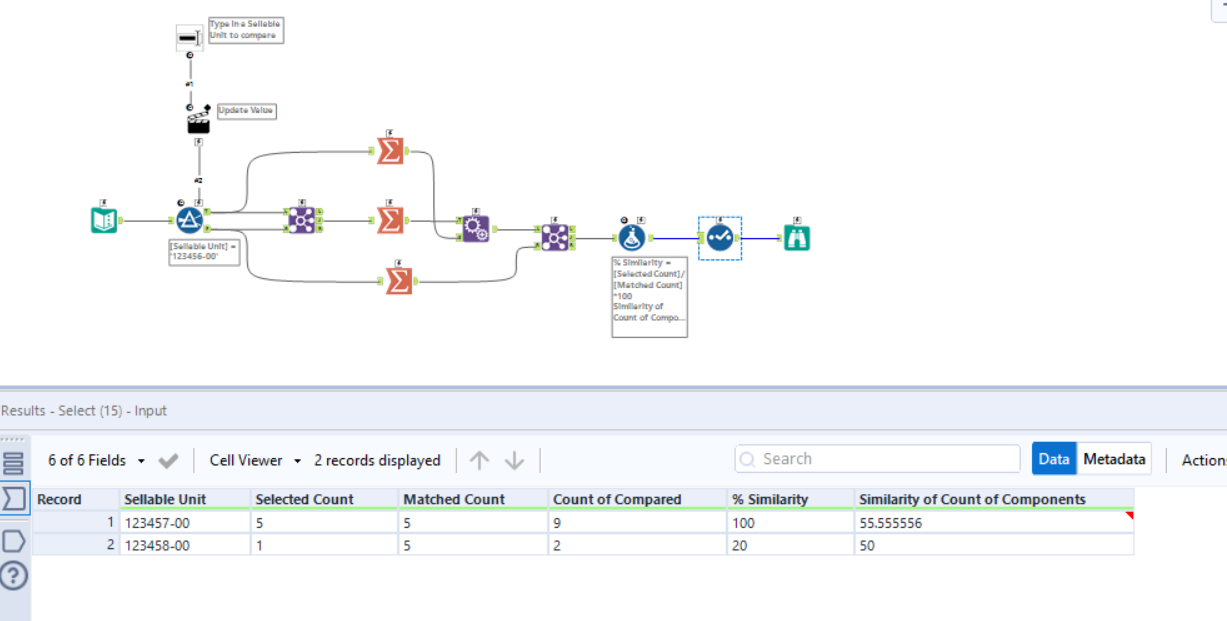Screen dimensions: 1227x621
Task: Select the Browse binoculars tool
Action: (796, 238)
